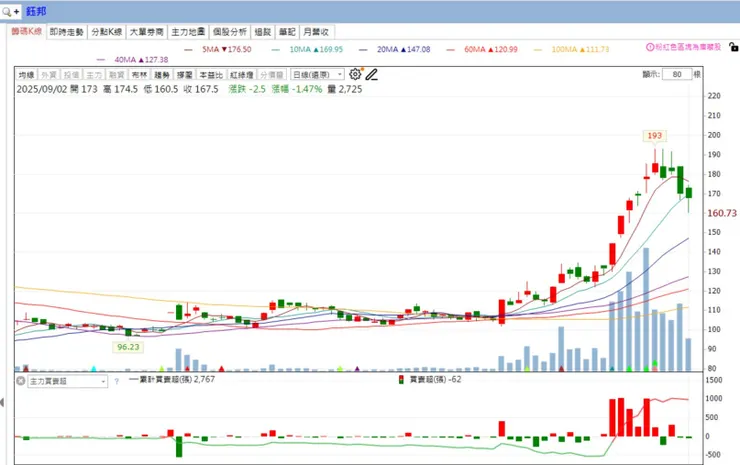This screenshot has width=740, height=465.
Task: Toggle the 撐壓 overlay button
Action: 185,75
